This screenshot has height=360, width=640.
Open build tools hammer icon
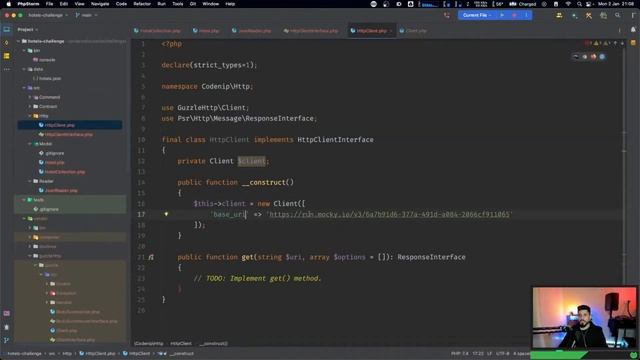coord(589,15)
